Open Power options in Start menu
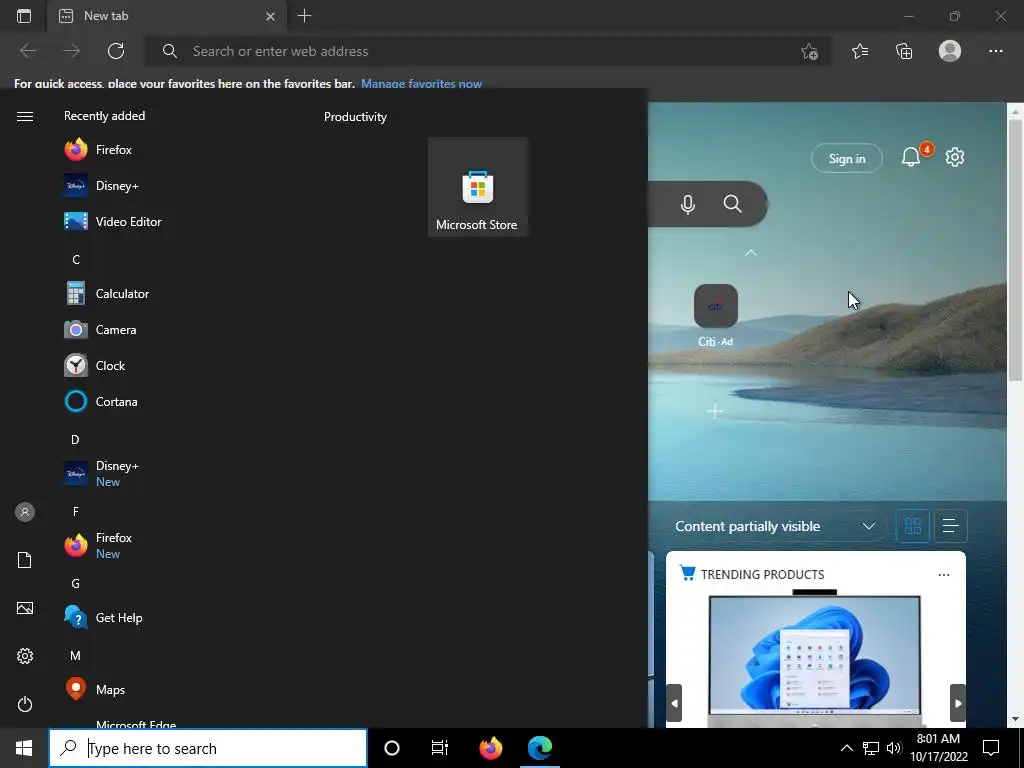The image size is (1024, 768). 25,704
